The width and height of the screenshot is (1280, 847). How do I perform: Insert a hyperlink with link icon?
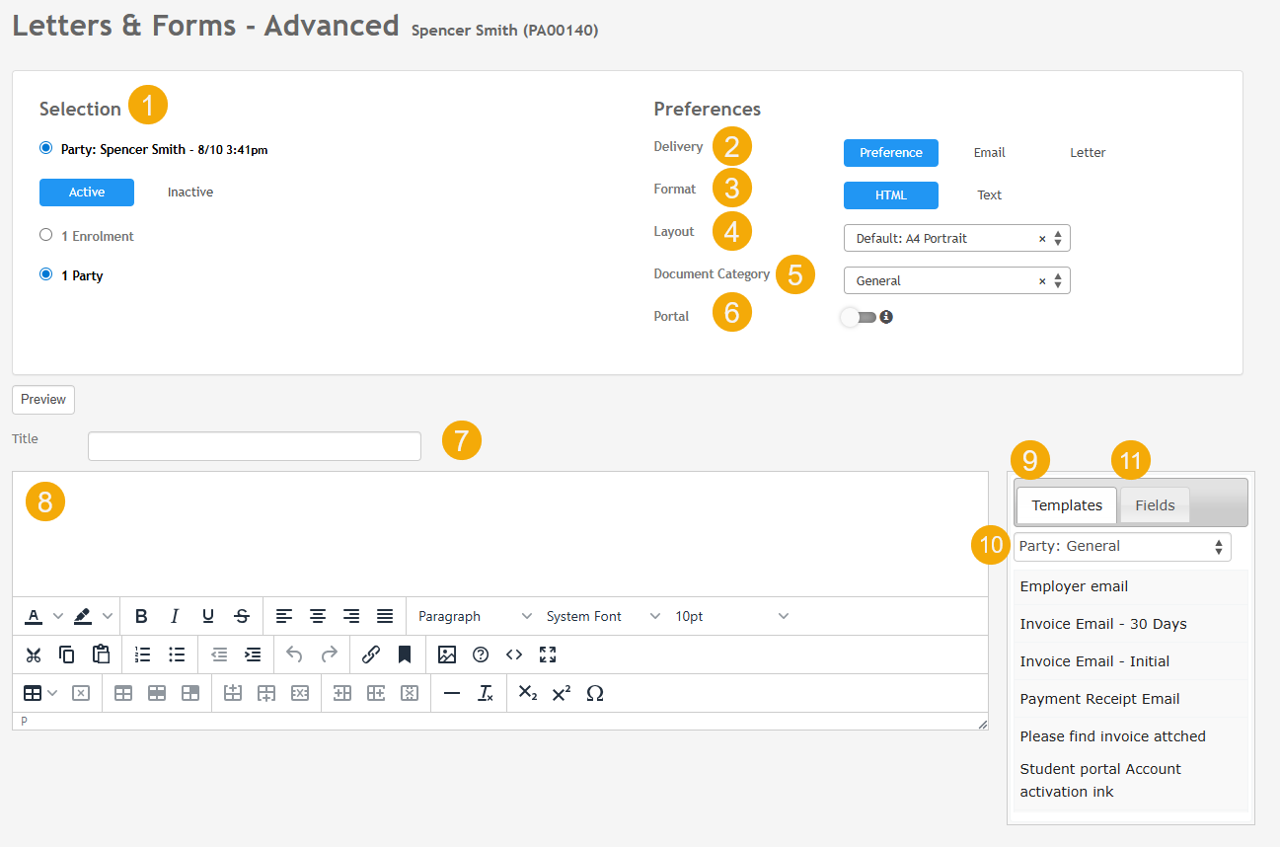click(x=371, y=654)
